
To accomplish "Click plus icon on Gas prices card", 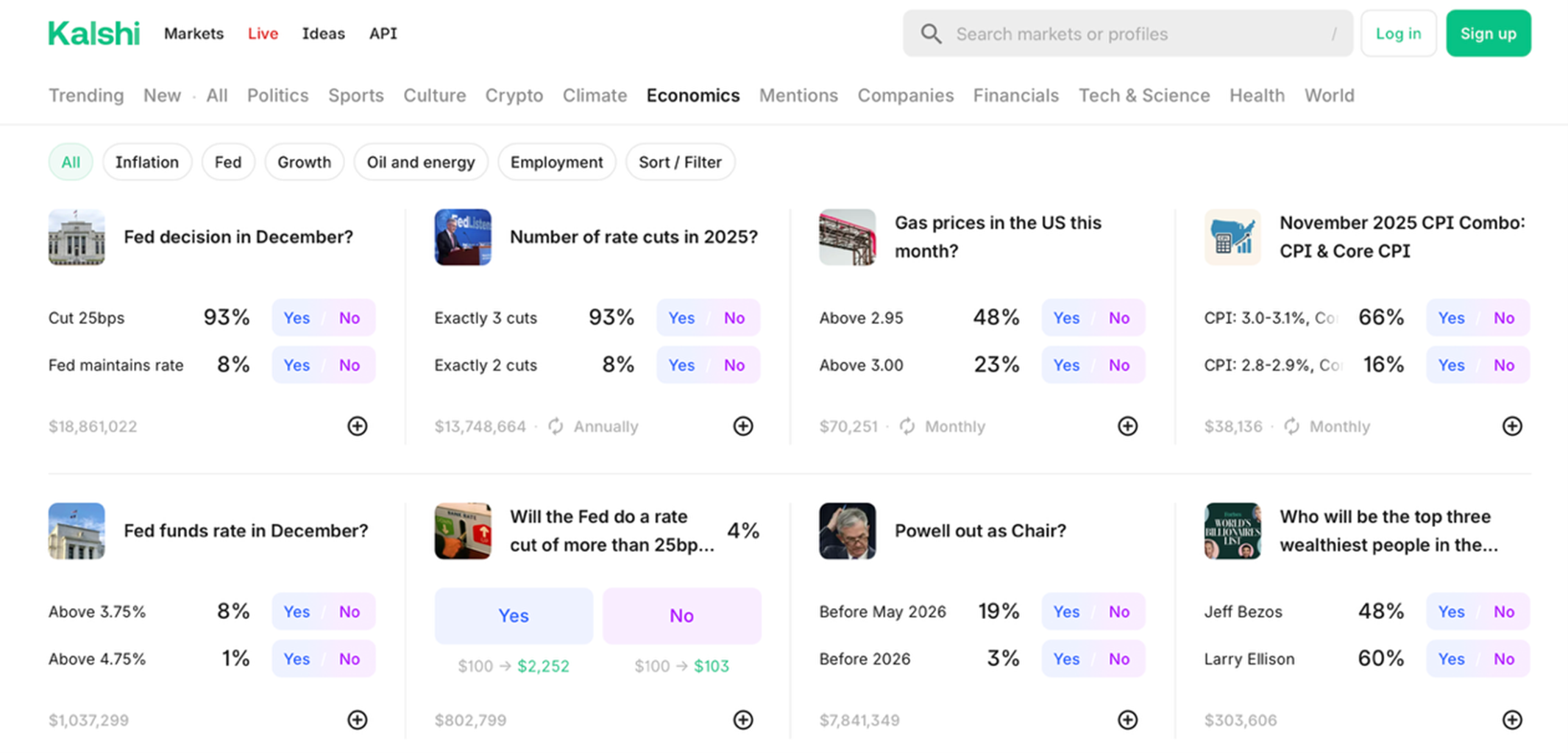I will pos(1127,426).
